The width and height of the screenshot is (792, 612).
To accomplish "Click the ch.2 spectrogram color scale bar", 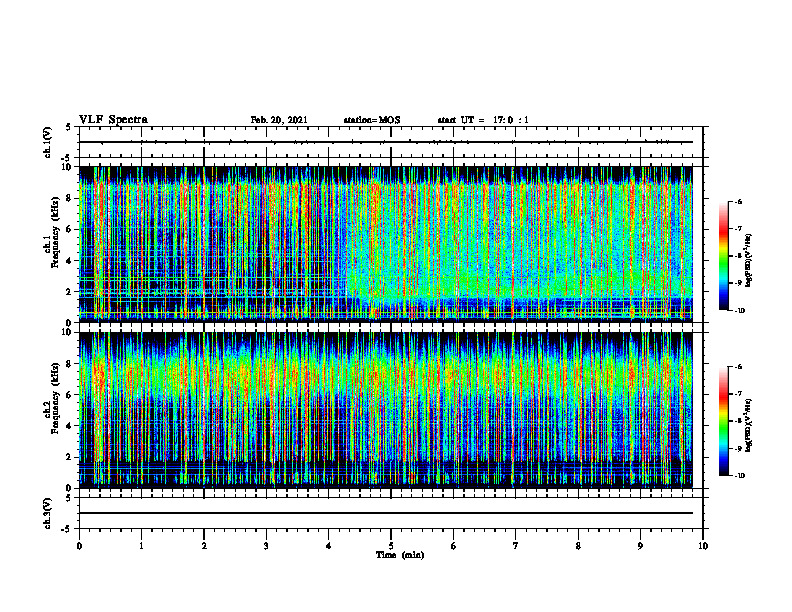I will 723,421.
